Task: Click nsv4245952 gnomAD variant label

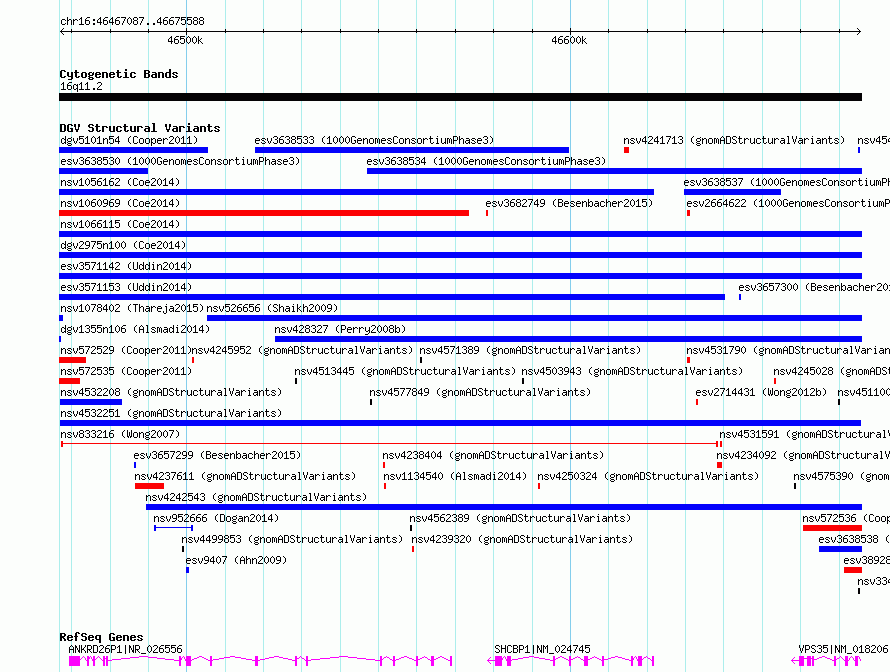Action: [303, 350]
